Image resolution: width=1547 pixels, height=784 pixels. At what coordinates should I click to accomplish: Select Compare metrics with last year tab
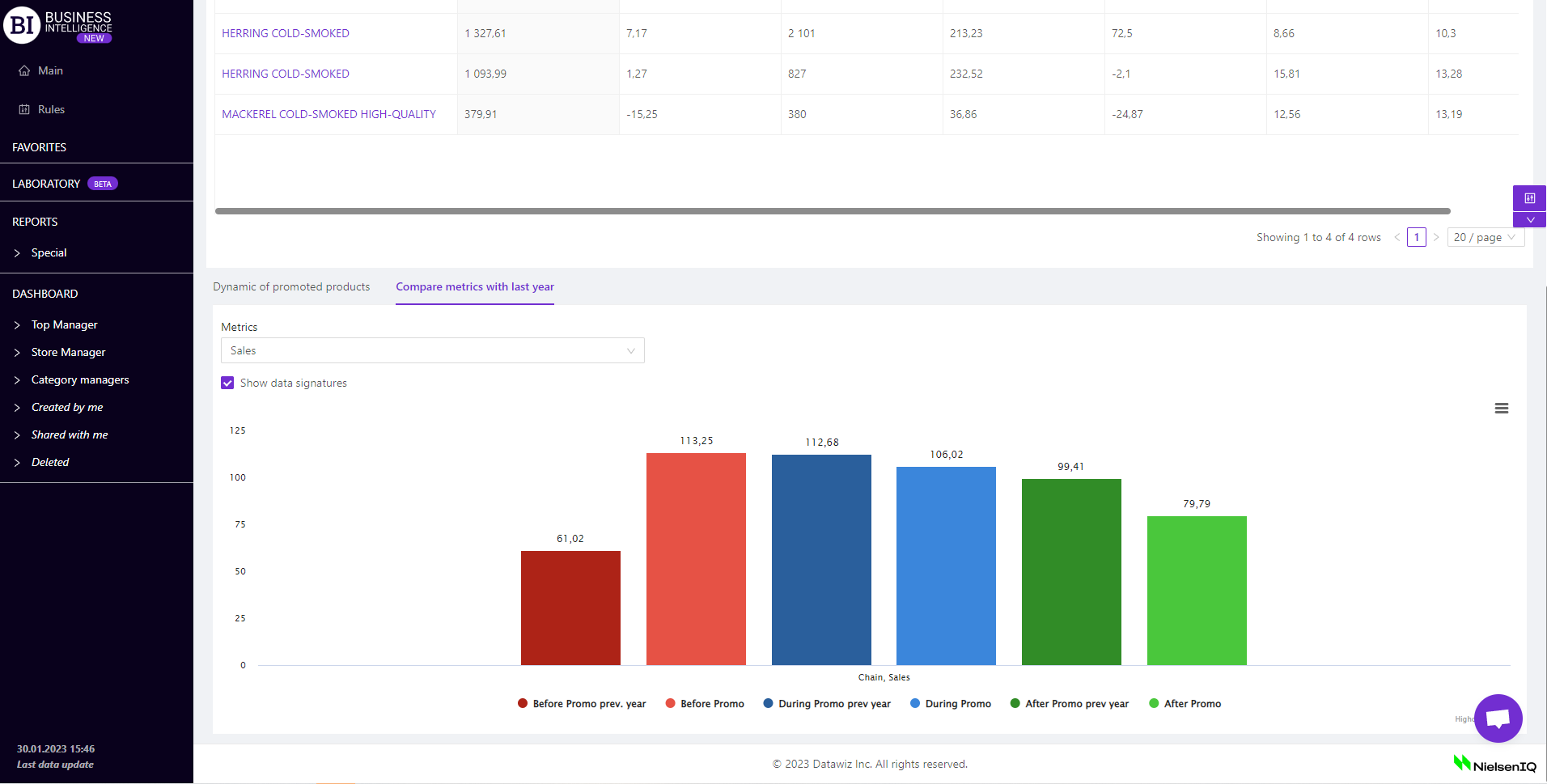click(x=475, y=286)
